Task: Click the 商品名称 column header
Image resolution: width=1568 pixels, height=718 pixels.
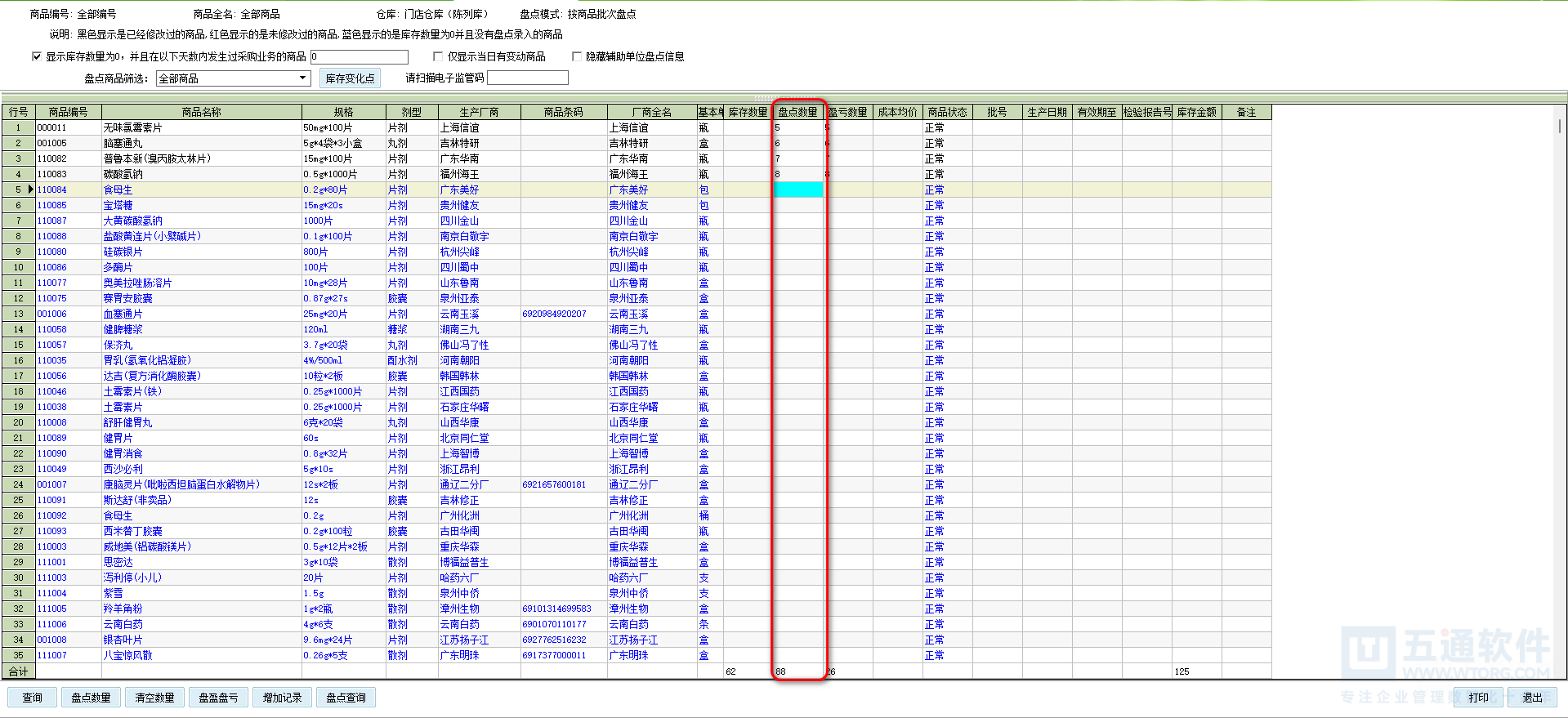Action: pos(202,112)
